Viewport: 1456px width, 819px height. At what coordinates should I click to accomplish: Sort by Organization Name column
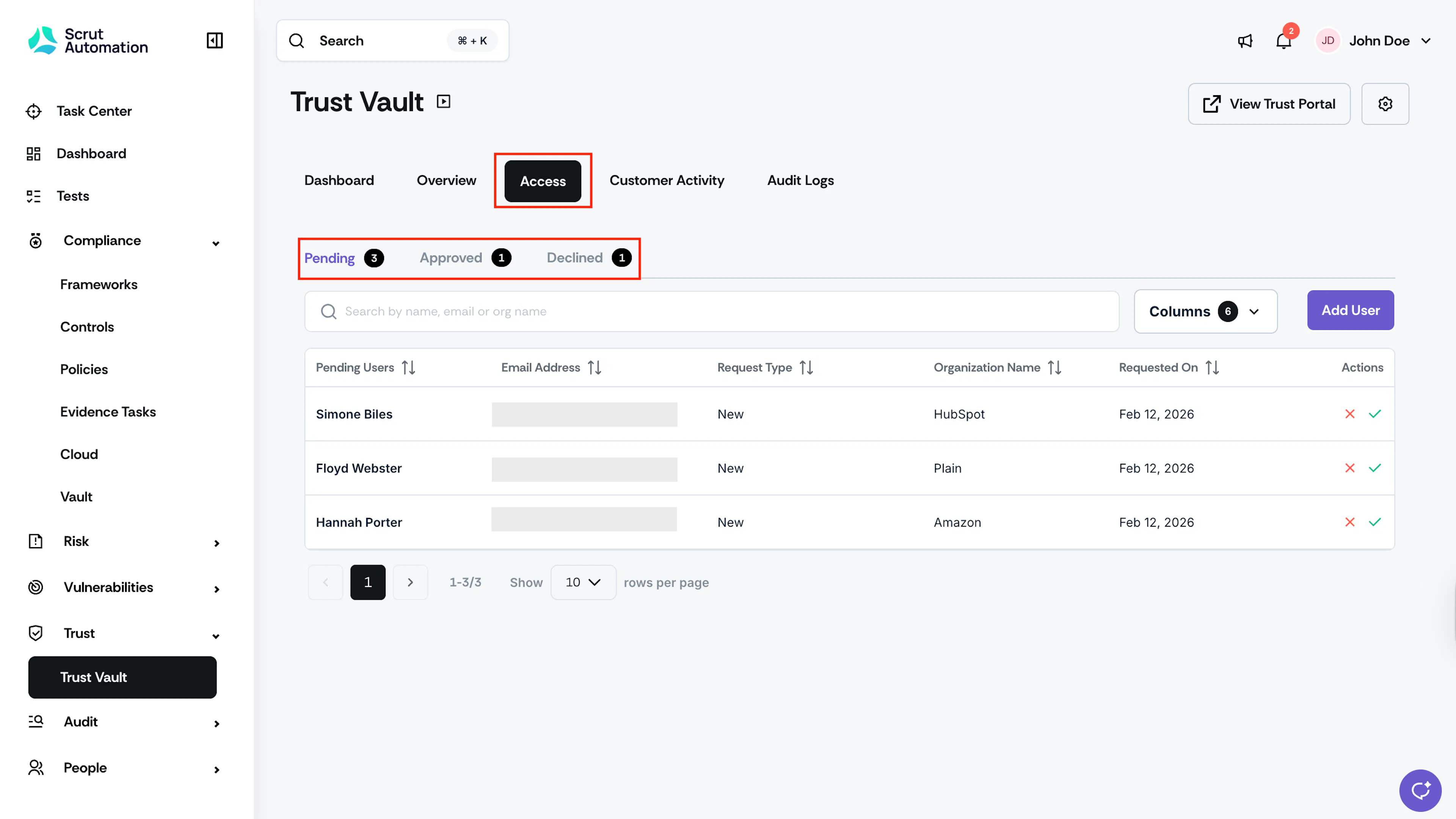click(1054, 367)
